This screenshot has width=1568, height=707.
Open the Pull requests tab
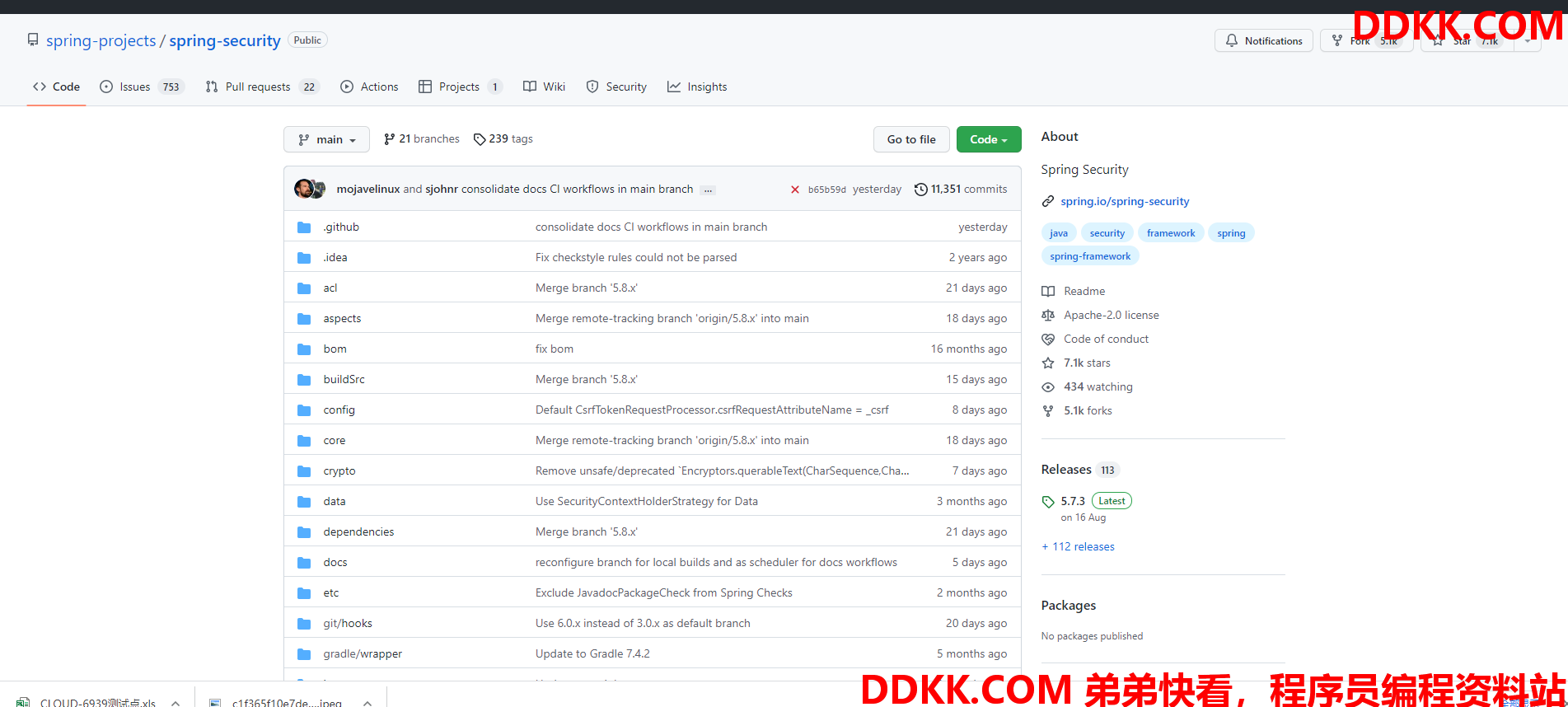[x=262, y=87]
